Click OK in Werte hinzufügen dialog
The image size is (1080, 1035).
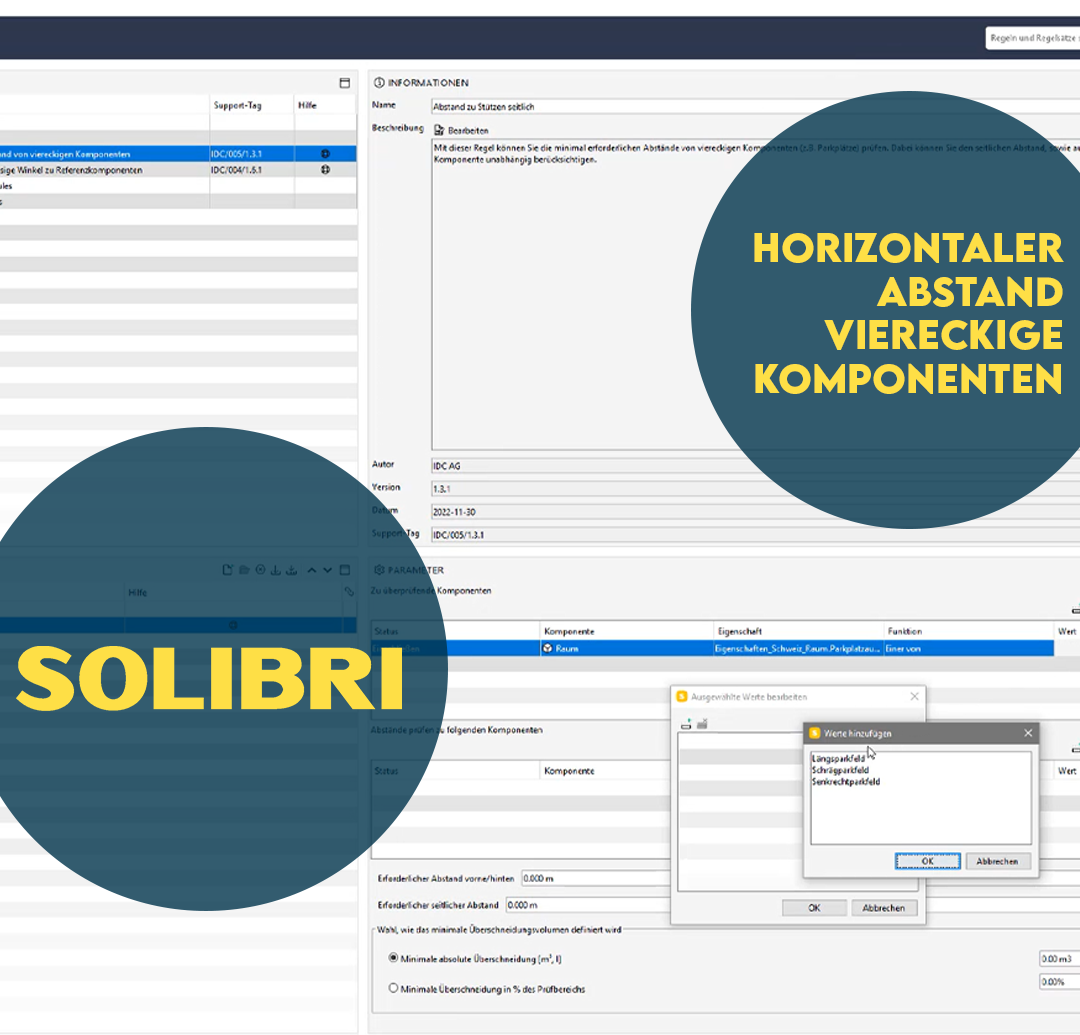(927, 861)
